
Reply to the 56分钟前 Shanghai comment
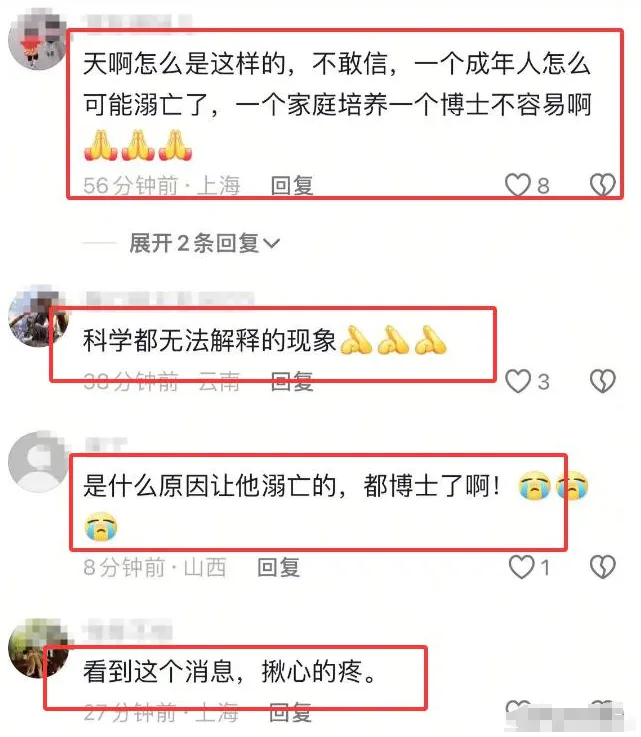(x=292, y=185)
